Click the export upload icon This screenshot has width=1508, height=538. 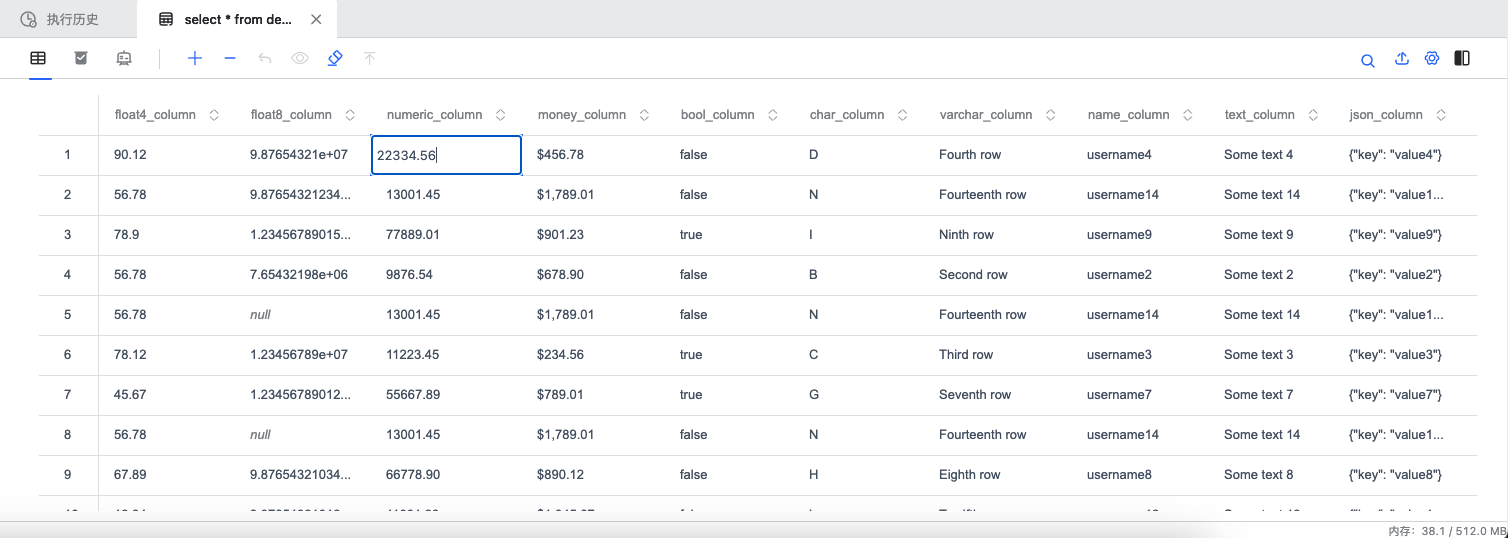pos(1402,58)
